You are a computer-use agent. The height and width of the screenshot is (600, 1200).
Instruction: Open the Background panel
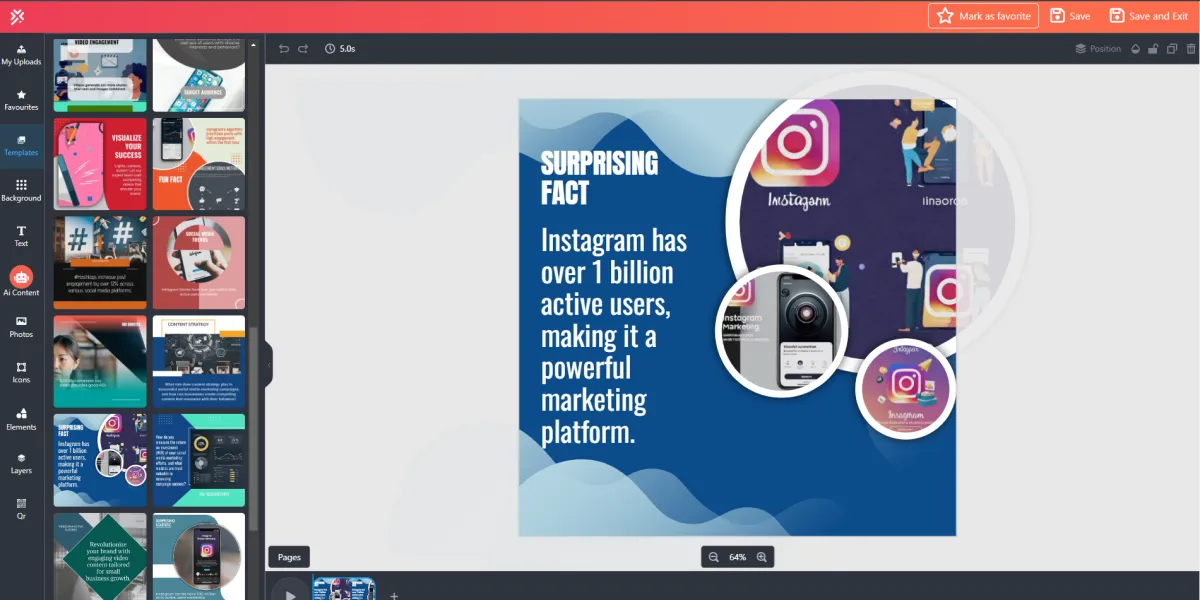pyautogui.click(x=21, y=191)
